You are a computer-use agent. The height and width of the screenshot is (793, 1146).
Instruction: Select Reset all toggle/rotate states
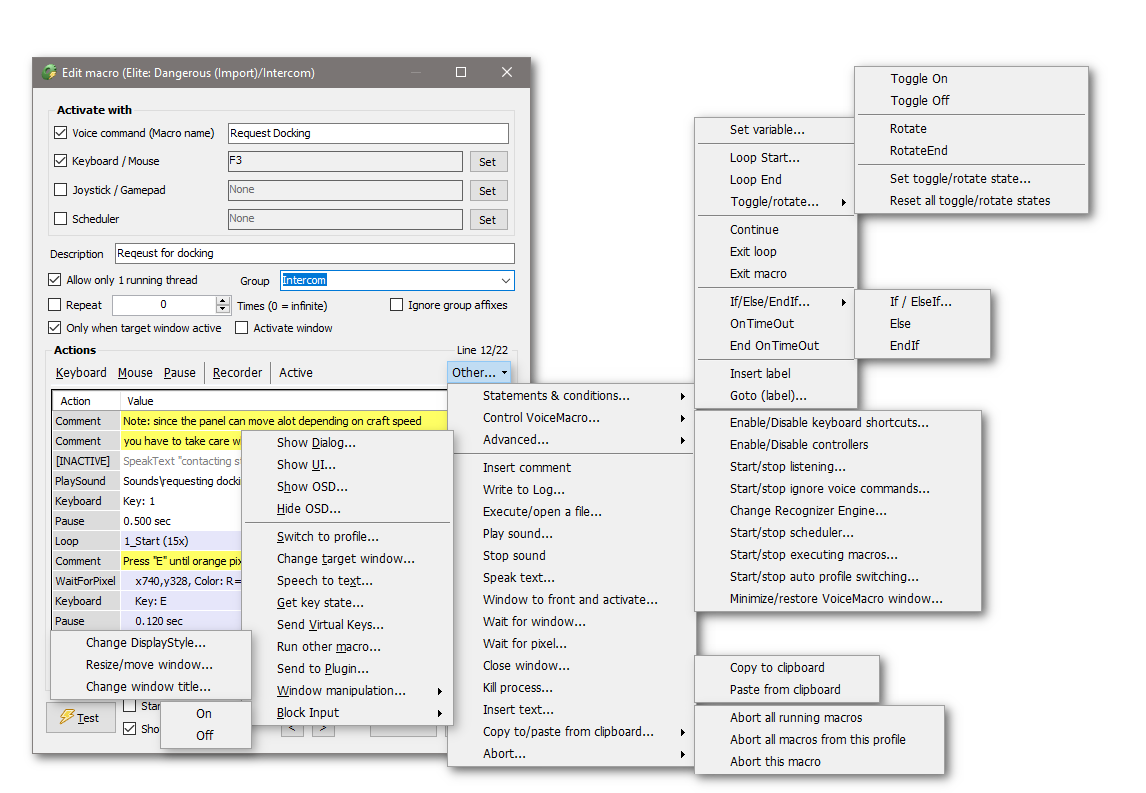click(x=971, y=201)
